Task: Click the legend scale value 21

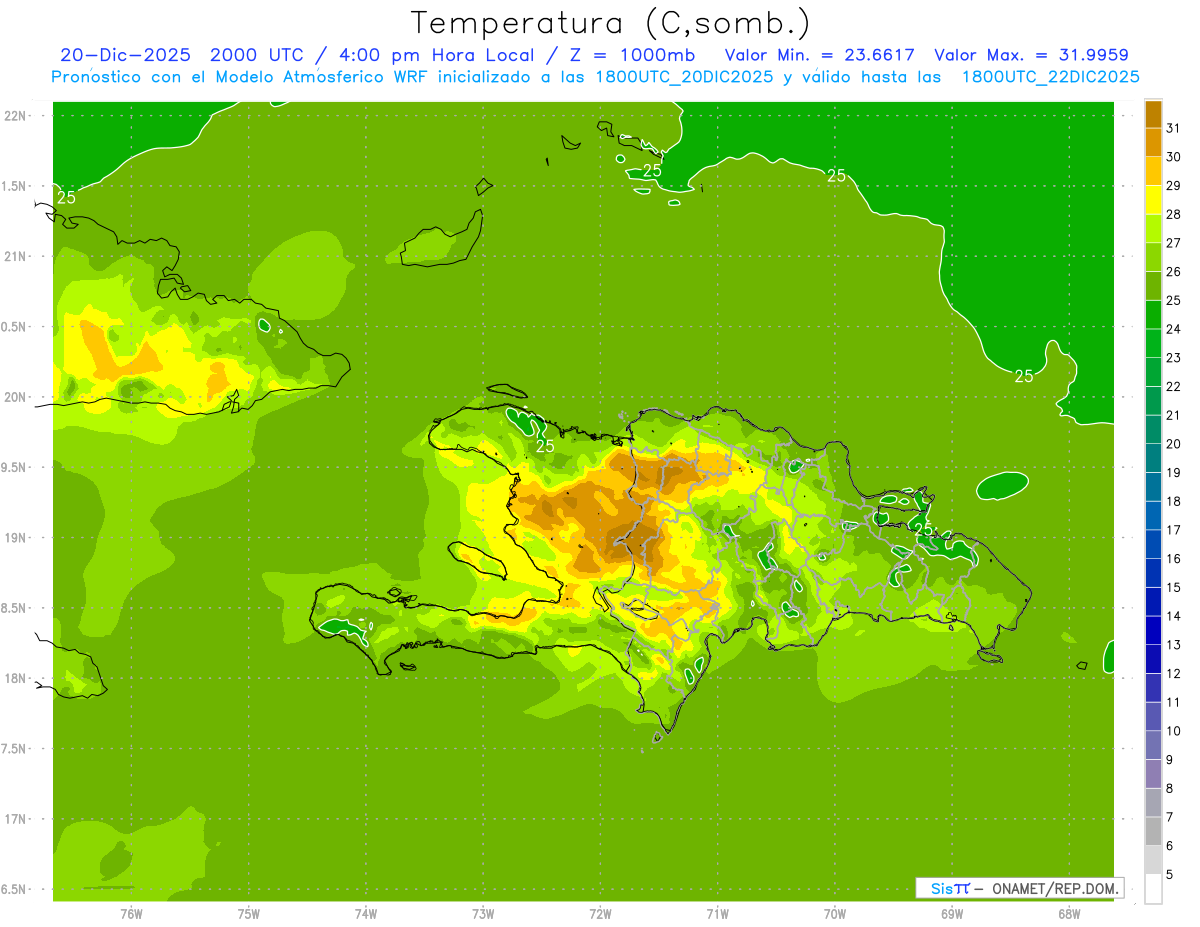Action: click(x=1174, y=415)
